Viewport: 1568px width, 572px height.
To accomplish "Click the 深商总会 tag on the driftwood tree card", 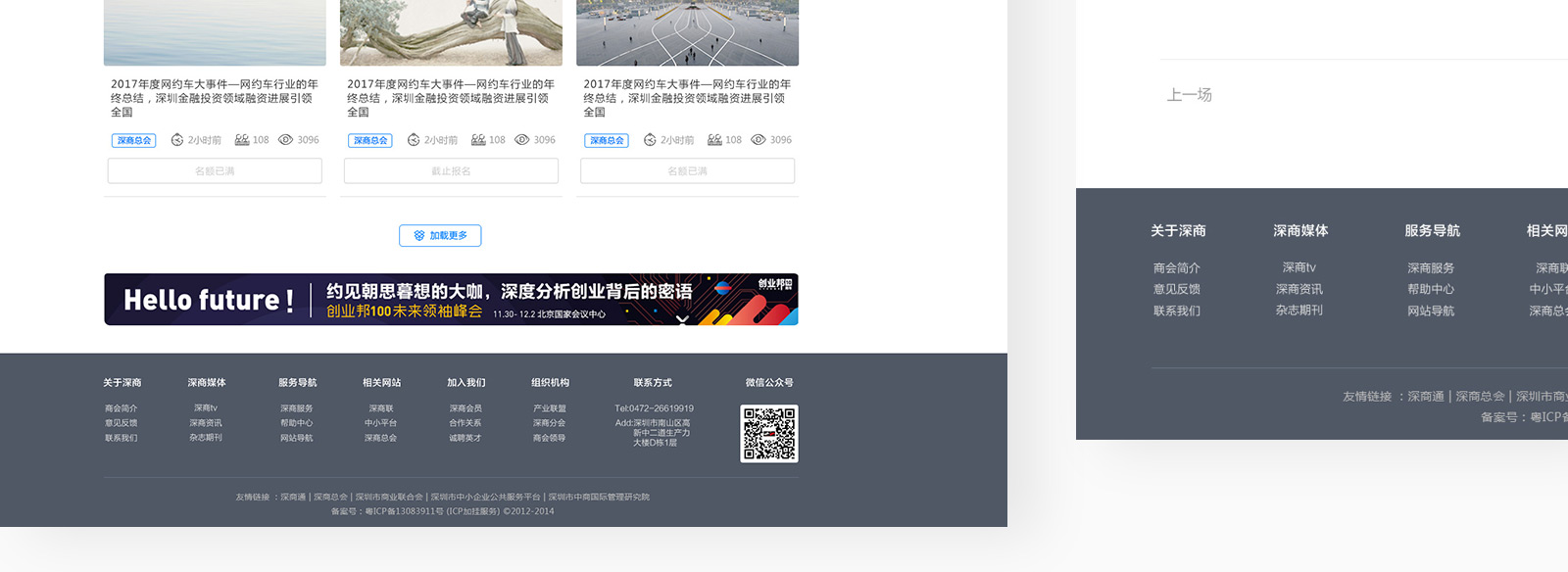I will (x=370, y=140).
